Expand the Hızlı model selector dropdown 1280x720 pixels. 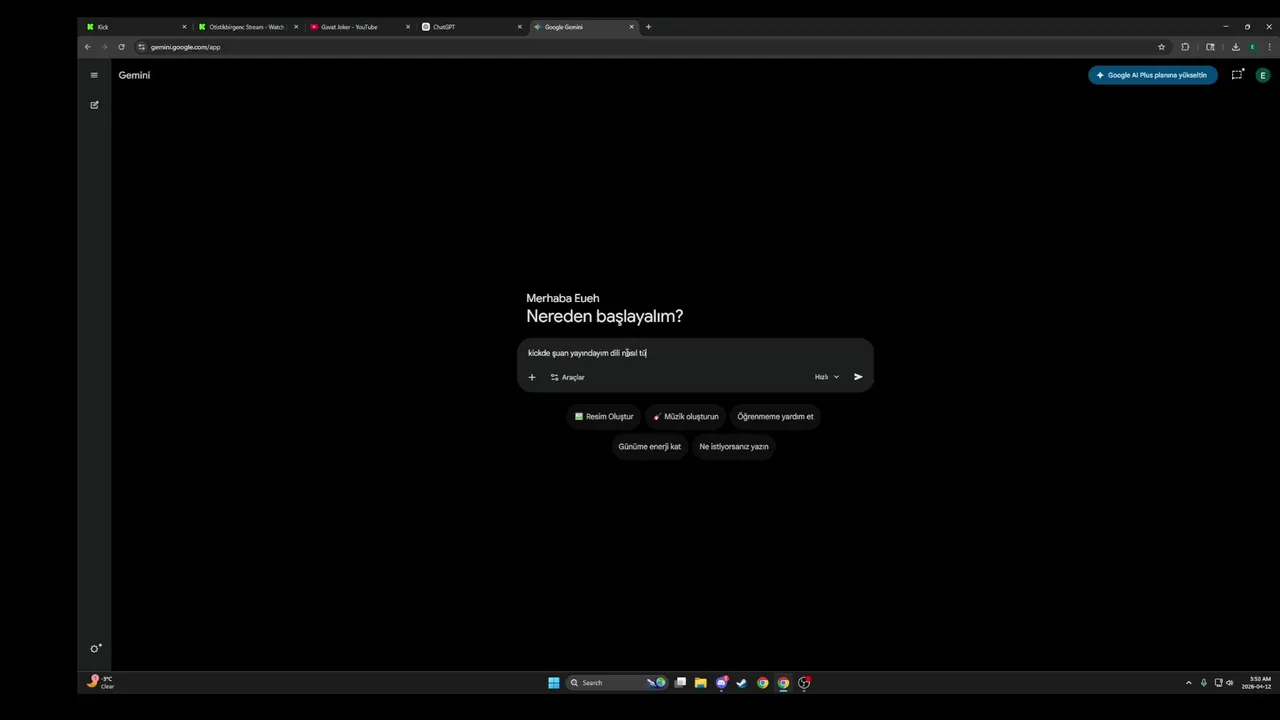coord(827,377)
